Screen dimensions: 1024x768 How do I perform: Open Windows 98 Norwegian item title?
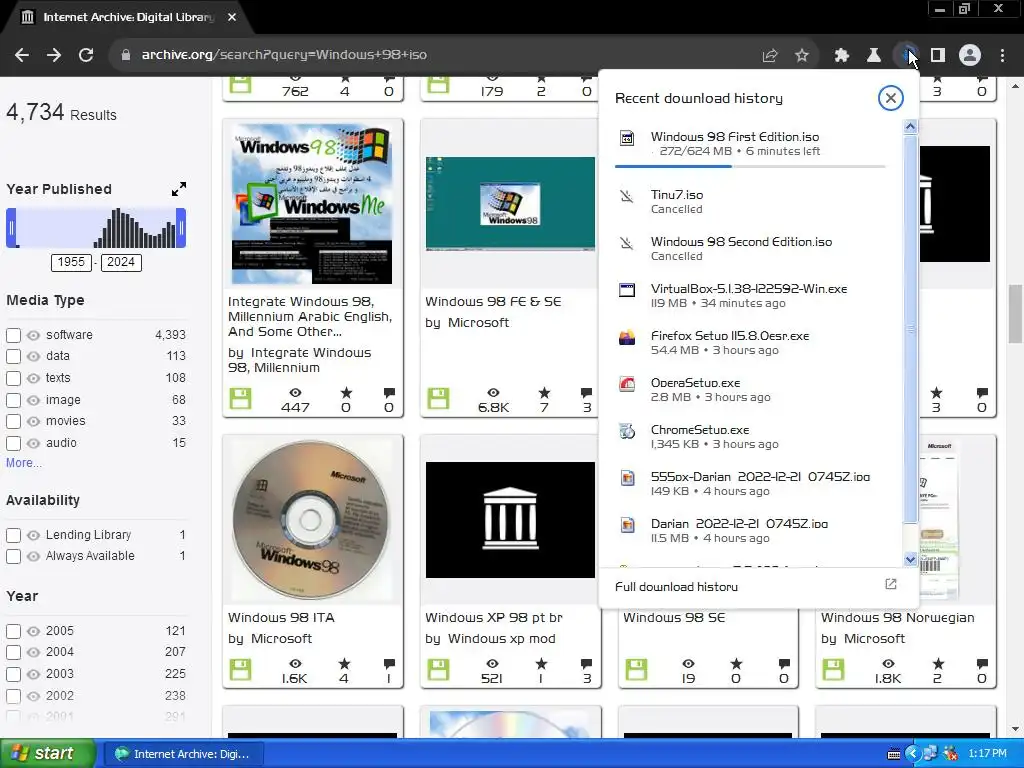tap(897, 617)
